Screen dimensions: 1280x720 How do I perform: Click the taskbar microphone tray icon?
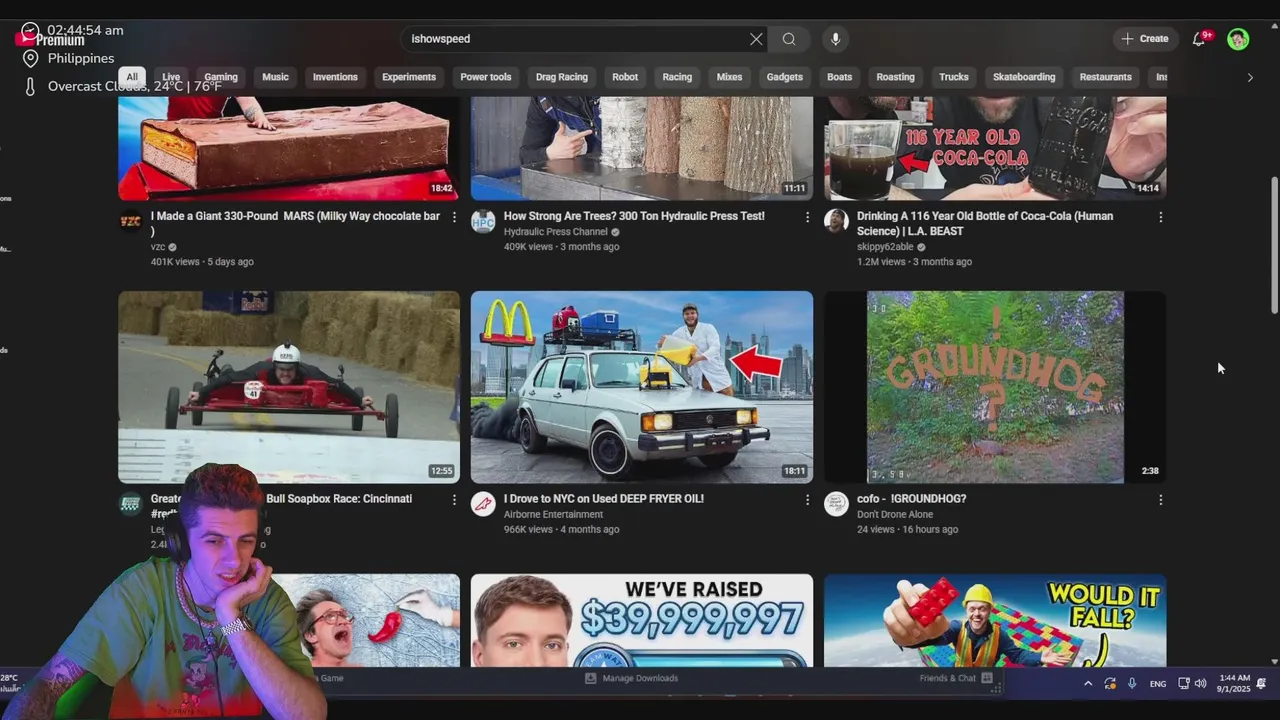[1132, 683]
